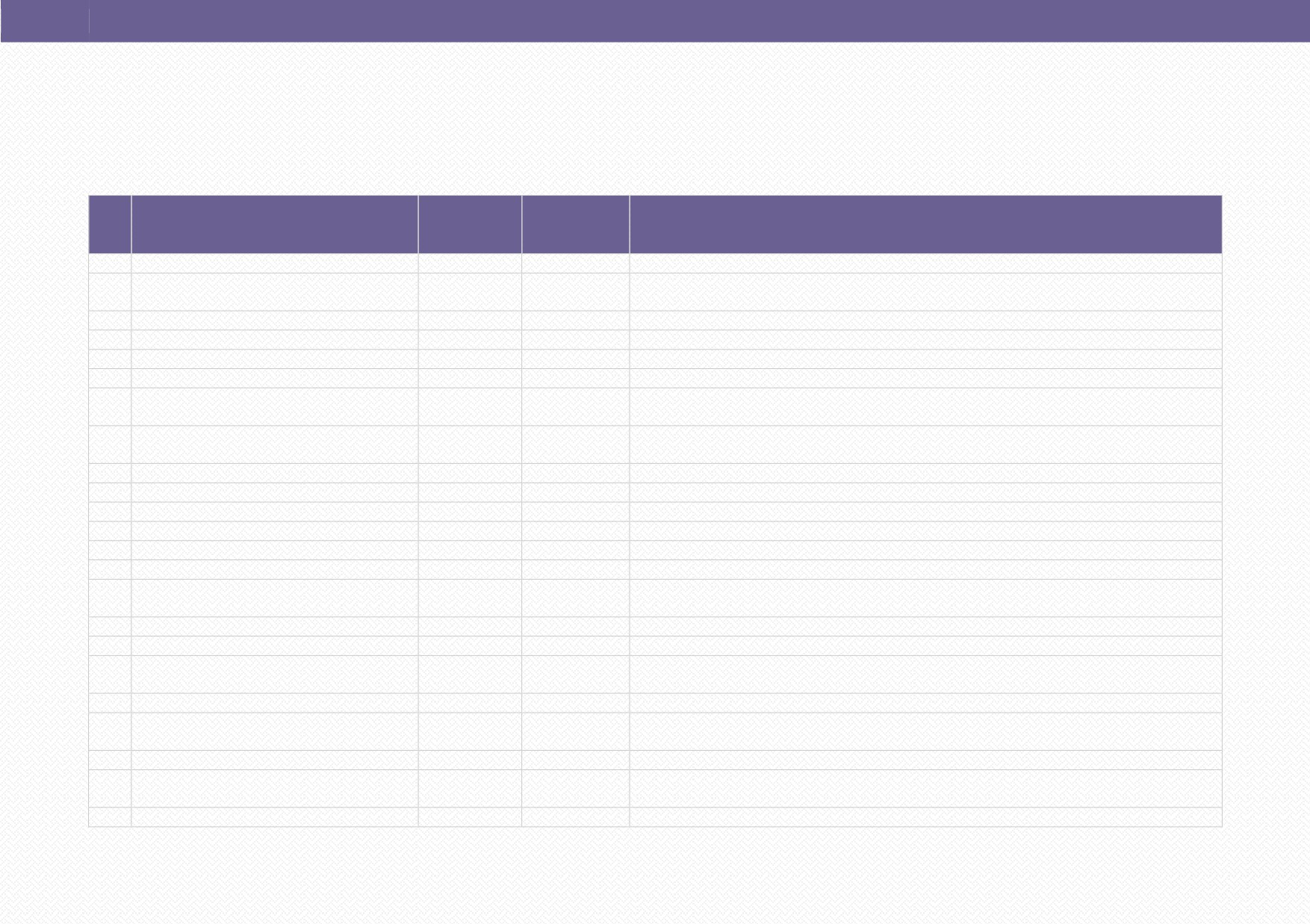Click the first body row's third-column cell
The width and height of the screenshot is (1310, 924).
pos(470,264)
